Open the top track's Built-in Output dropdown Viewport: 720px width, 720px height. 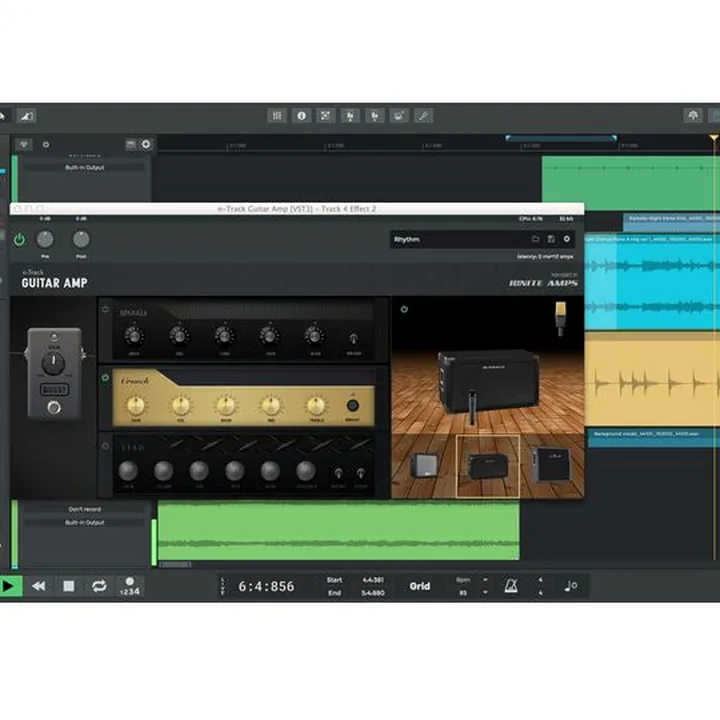tap(84, 168)
